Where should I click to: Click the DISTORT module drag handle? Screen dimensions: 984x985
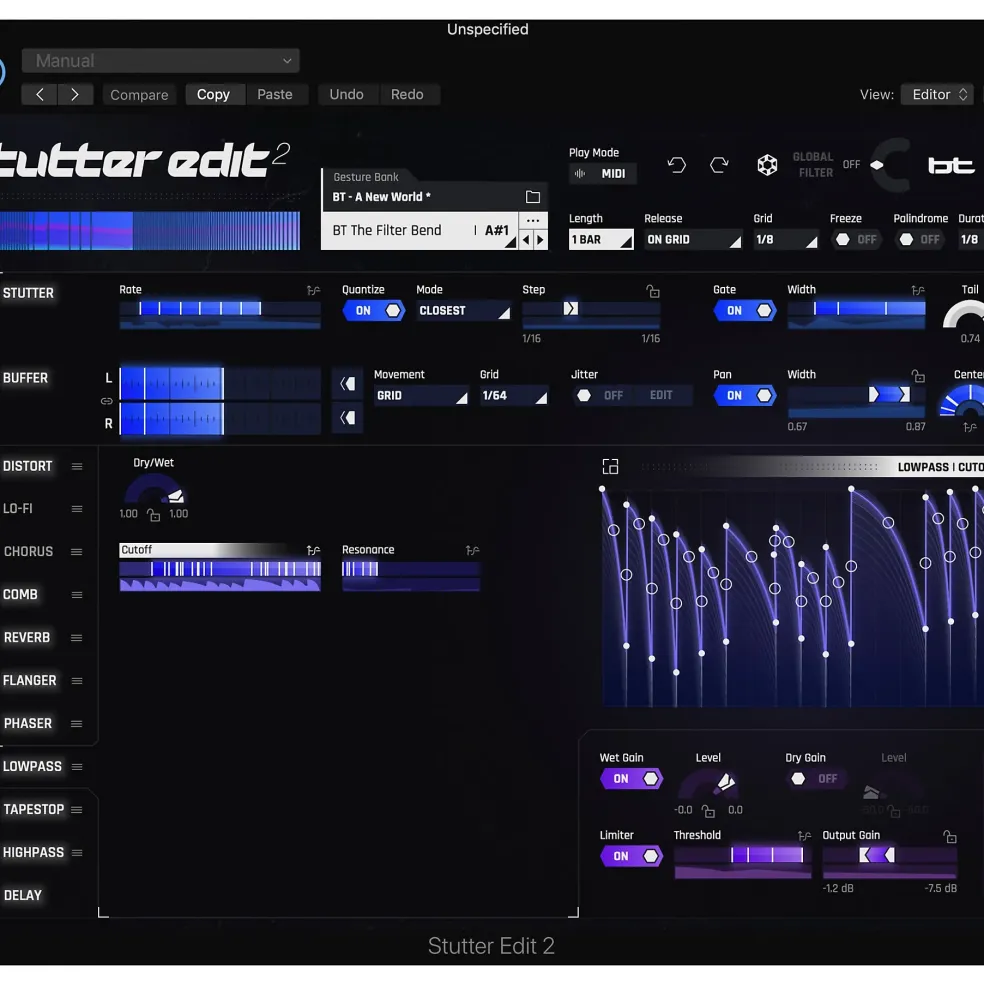[x=77, y=466]
